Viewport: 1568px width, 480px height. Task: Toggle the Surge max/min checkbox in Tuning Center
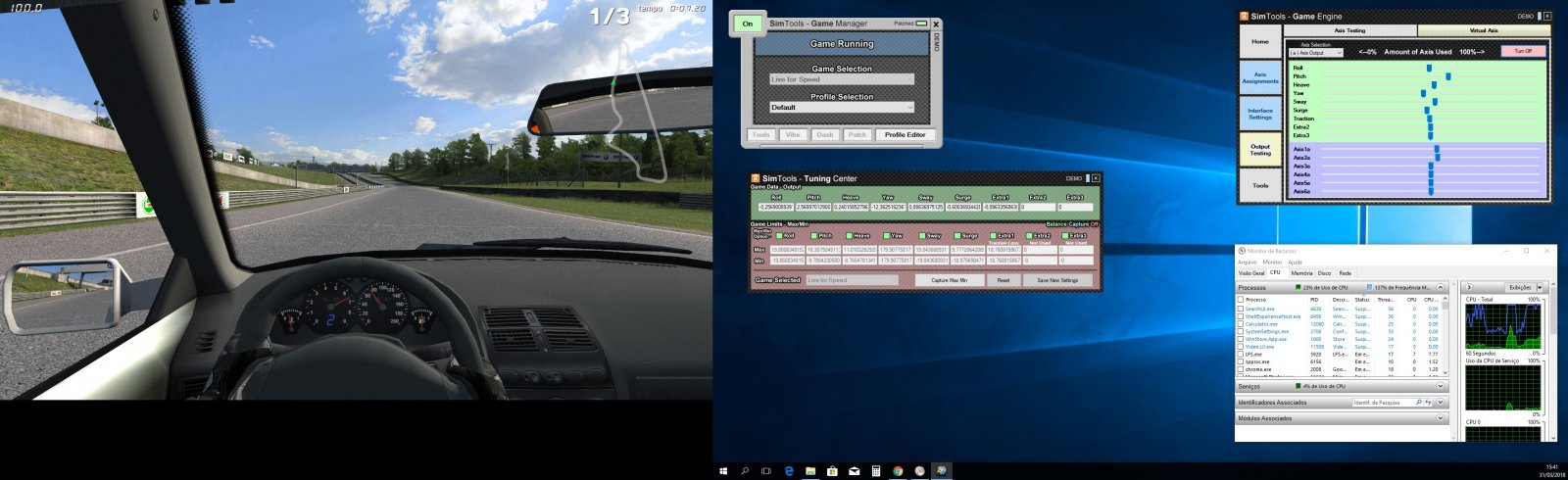point(958,236)
